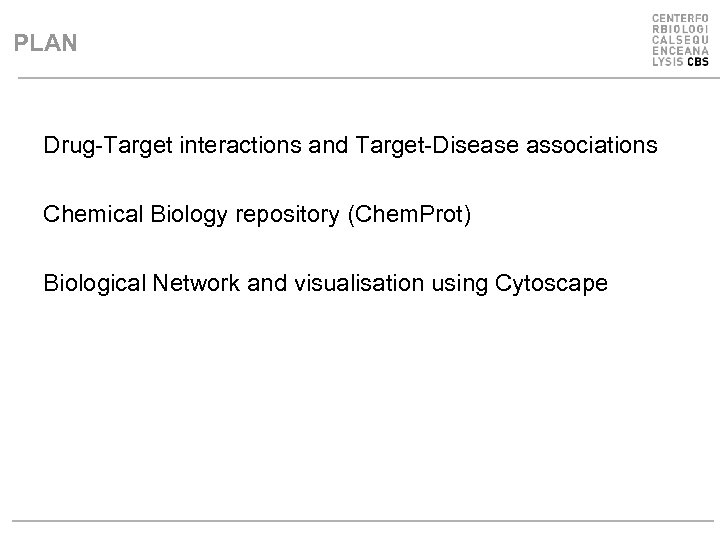The height and width of the screenshot is (540, 720).
Task: Select the word Drug-Target
Action: 98,146
